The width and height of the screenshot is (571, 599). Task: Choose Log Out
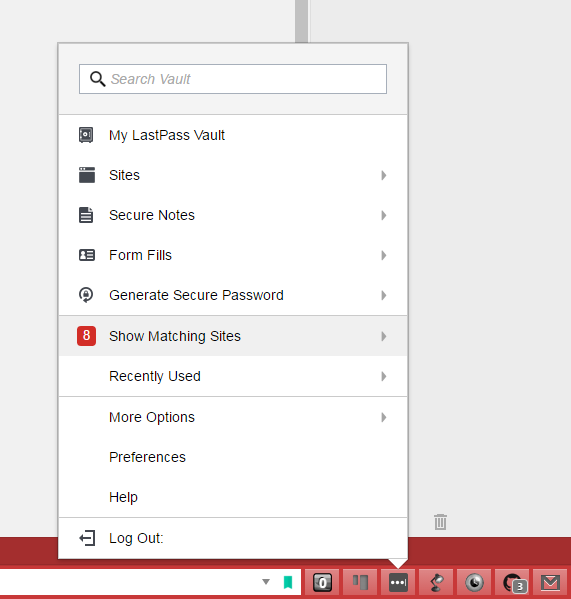coord(233,538)
